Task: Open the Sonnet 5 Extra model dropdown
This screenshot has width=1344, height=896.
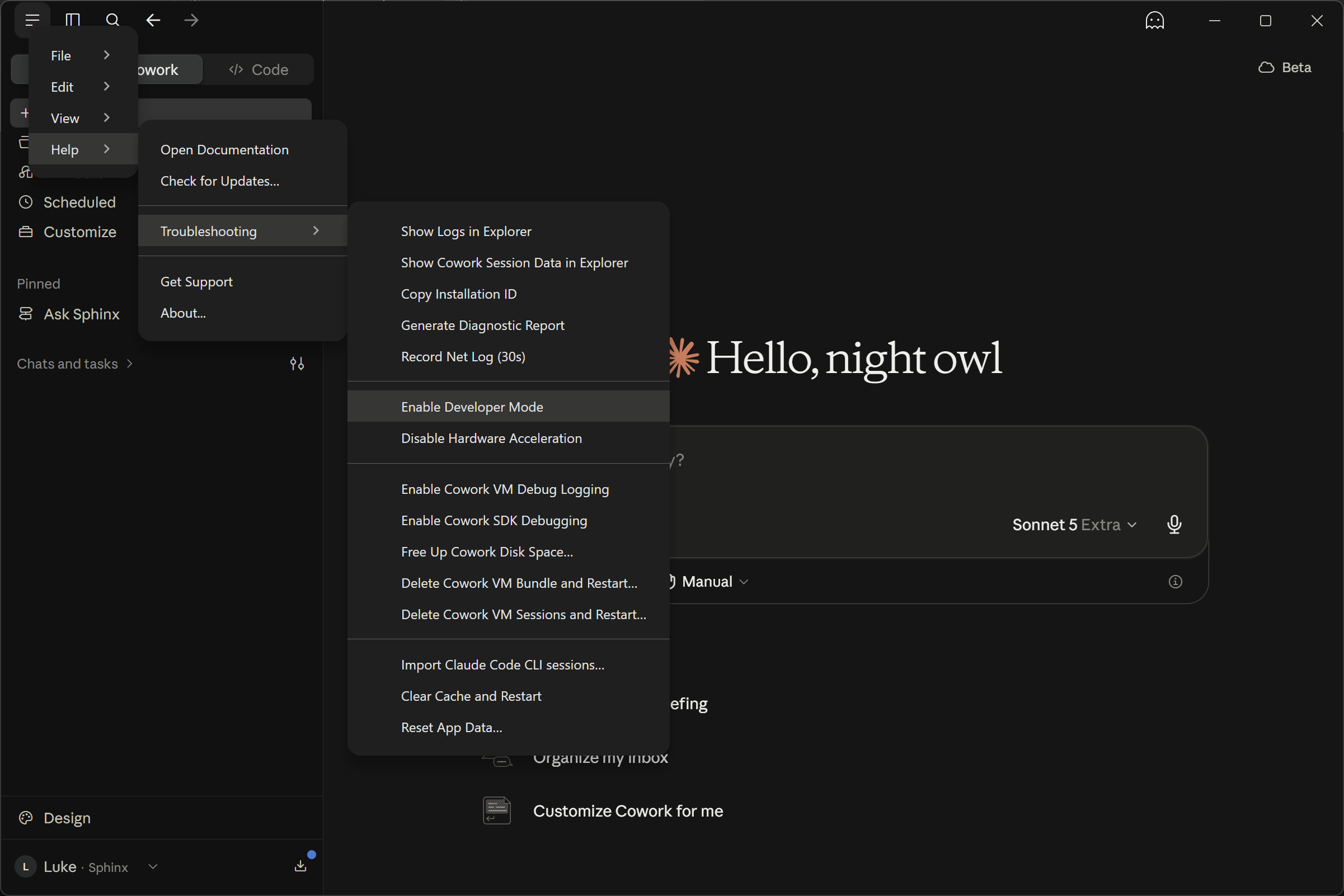Action: coord(1074,525)
